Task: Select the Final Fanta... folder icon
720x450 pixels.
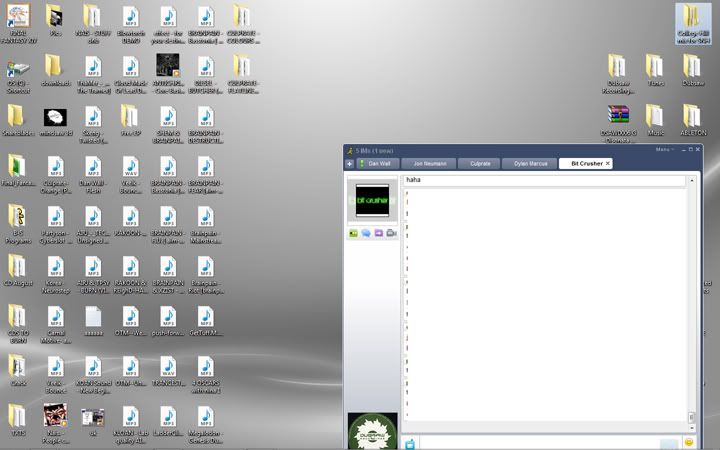Action: pyautogui.click(x=18, y=170)
